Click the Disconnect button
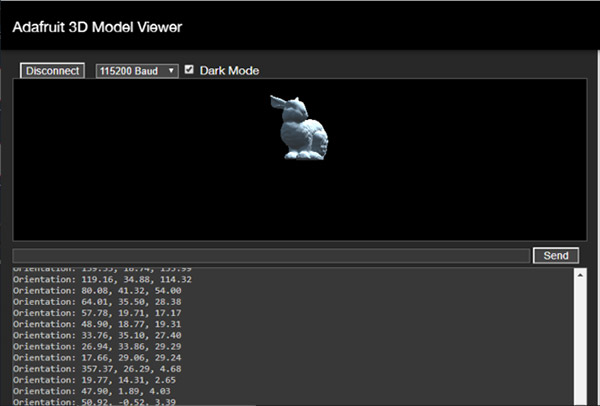This screenshot has height=406, width=600. pos(52,71)
